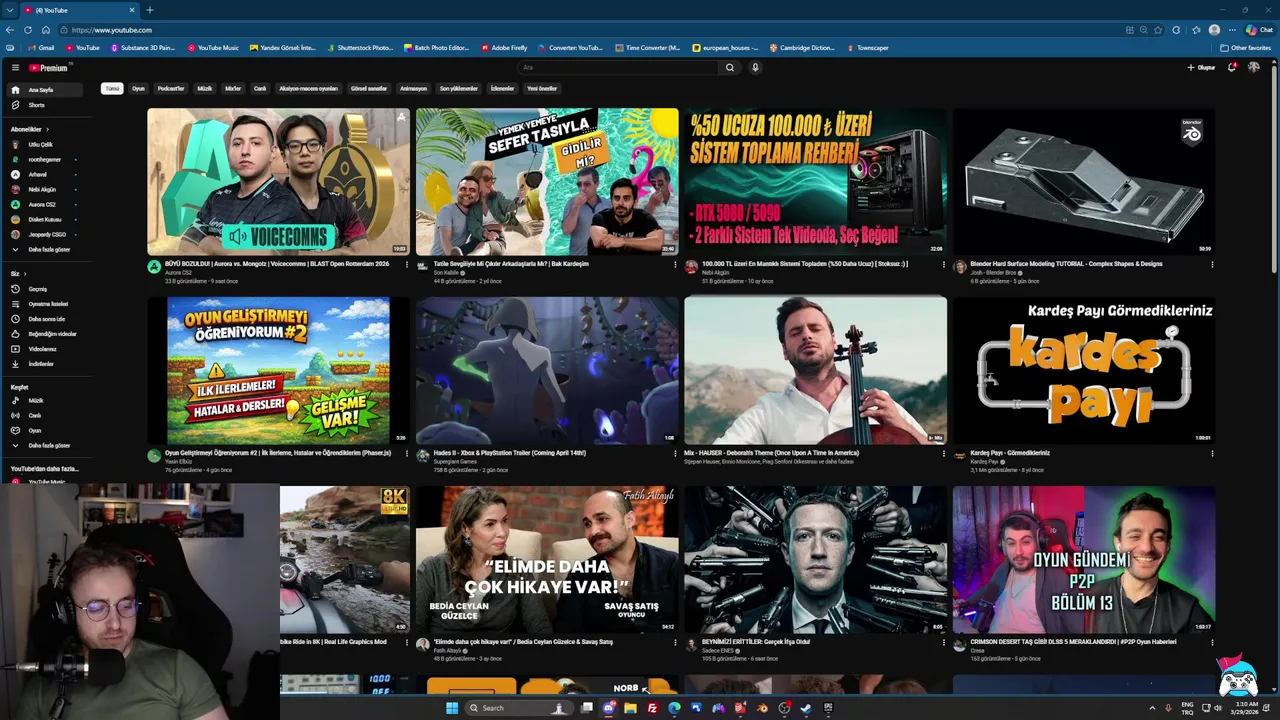Image resolution: width=1280 pixels, height=720 pixels.
Task: Open the YouTube hamburger guide menu
Action: tap(15, 68)
